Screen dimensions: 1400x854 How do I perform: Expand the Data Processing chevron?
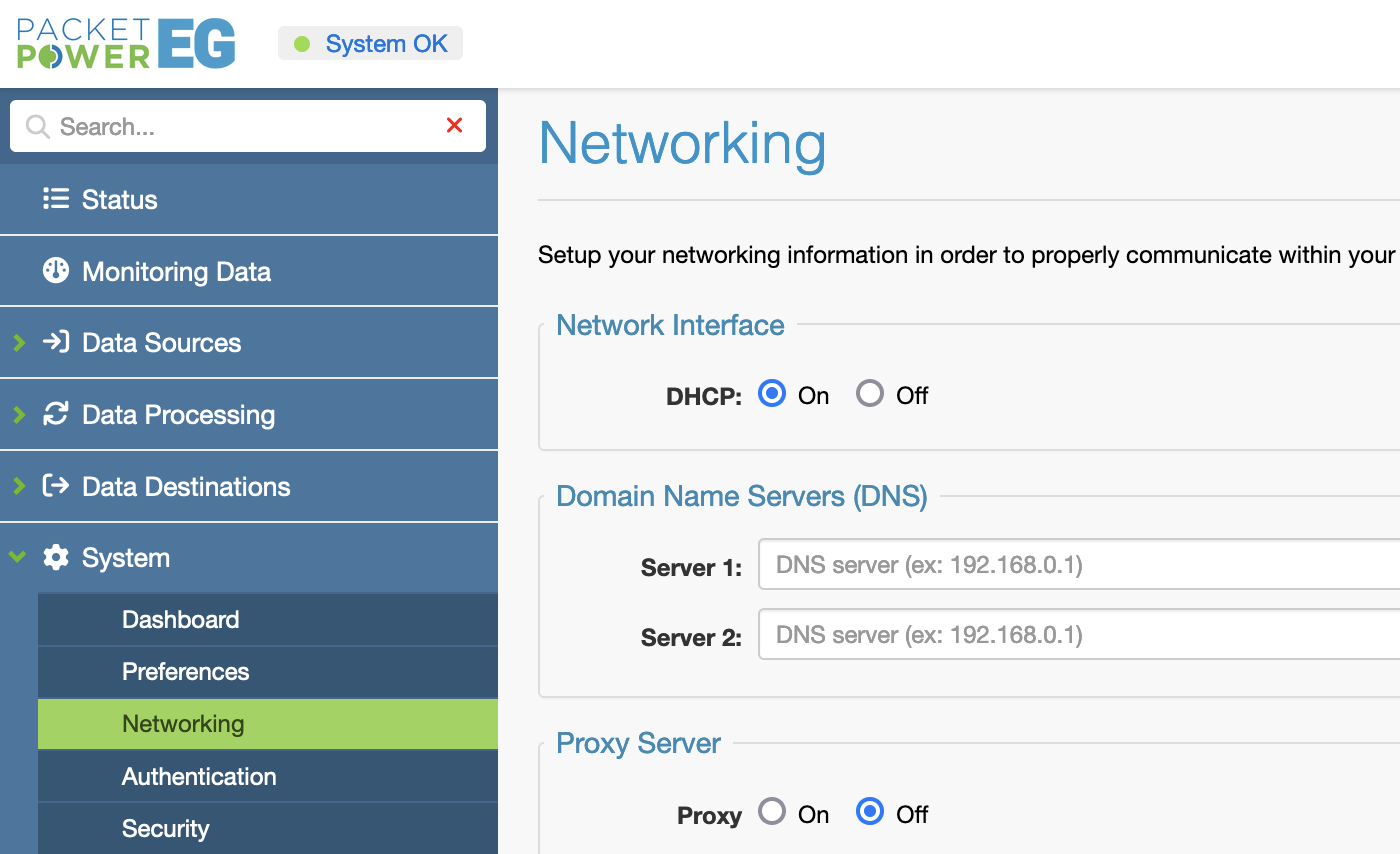click(x=18, y=414)
